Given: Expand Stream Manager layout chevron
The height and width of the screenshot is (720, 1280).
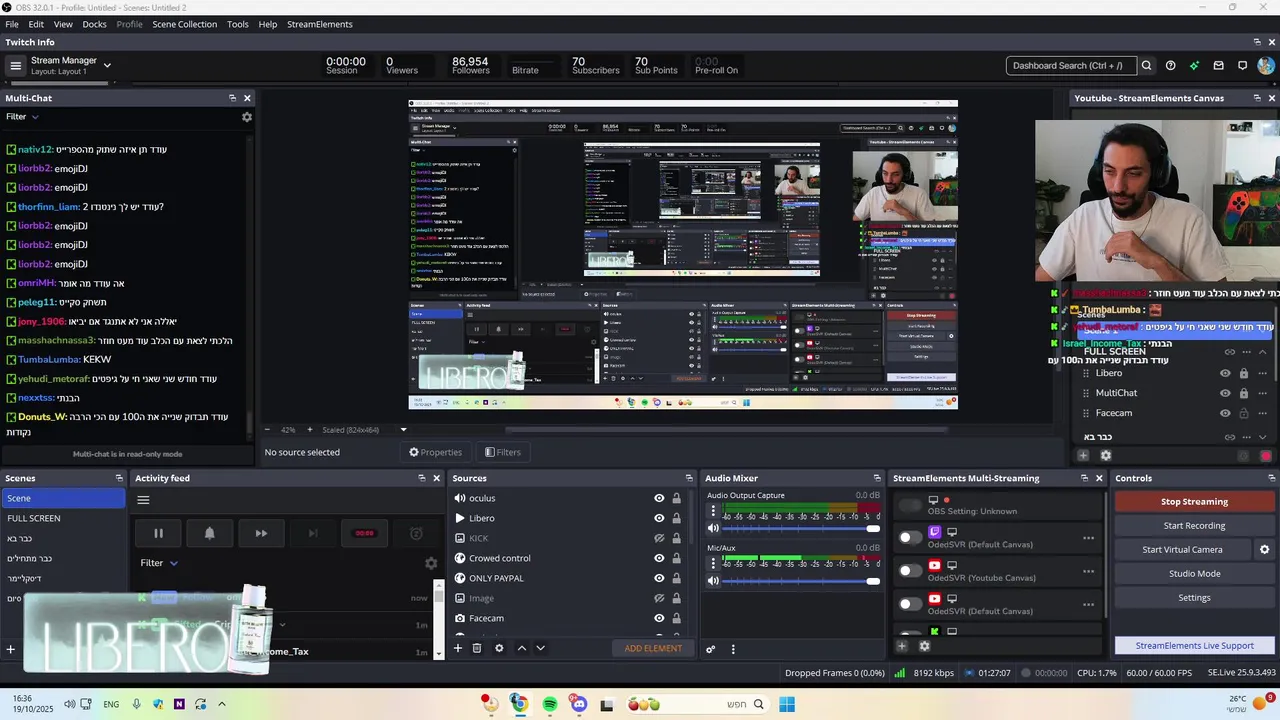Looking at the screenshot, I should pyautogui.click(x=107, y=66).
